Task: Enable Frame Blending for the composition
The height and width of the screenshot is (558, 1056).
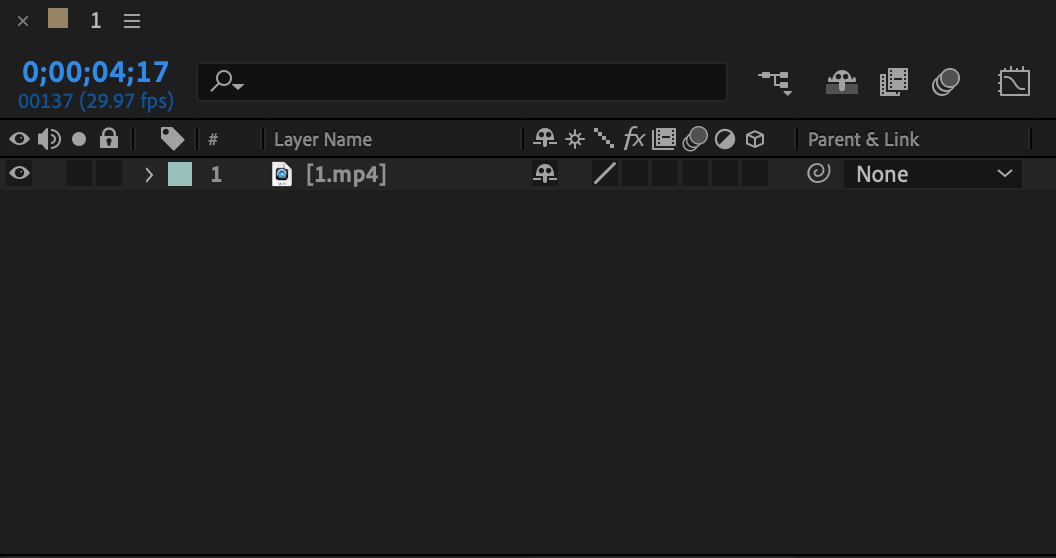Action: (x=893, y=83)
